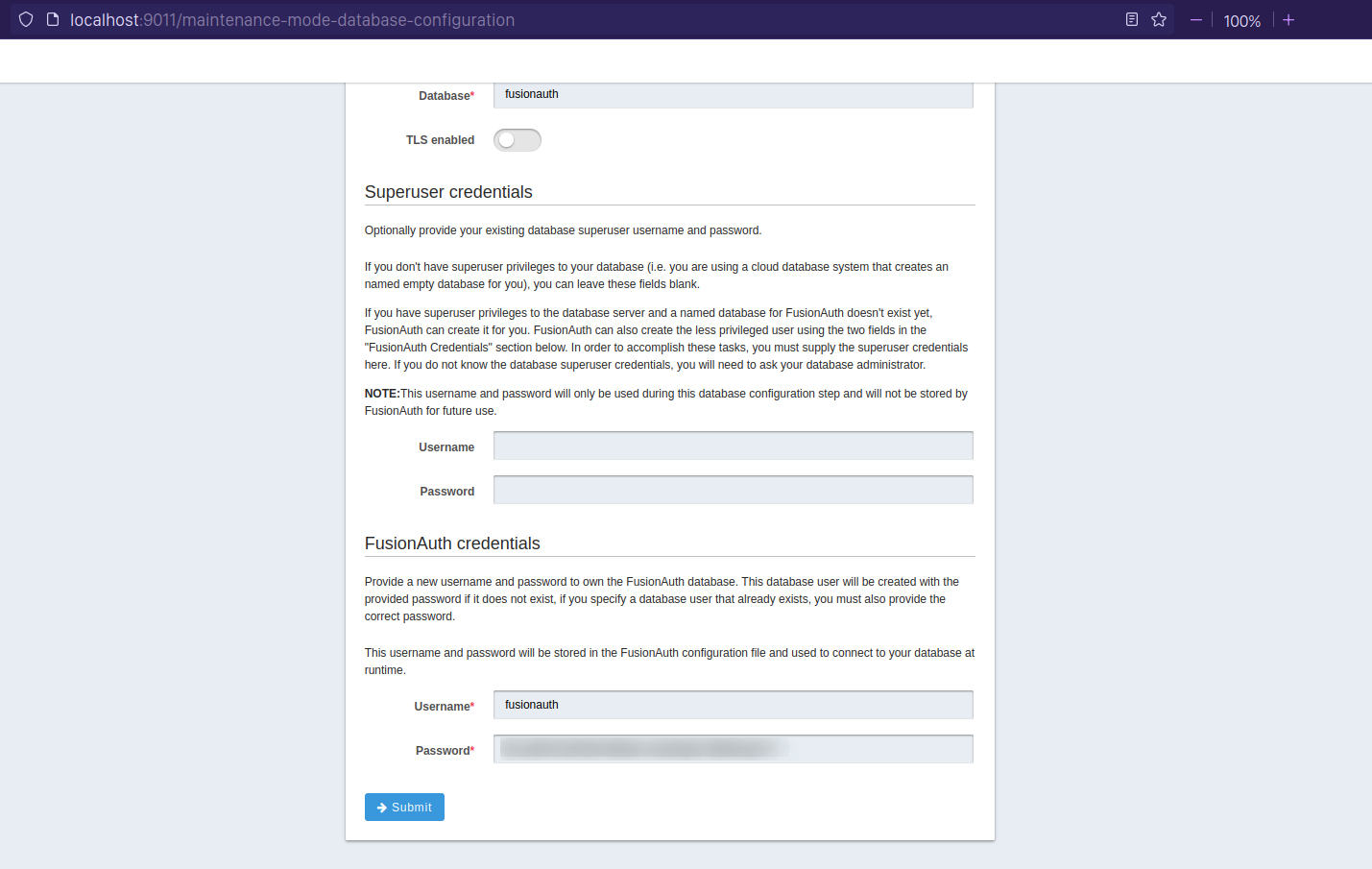Click 'If you don't have superuser privileges' paragraph
Viewport: 1372px width, 869px height.
pyautogui.click(x=657, y=276)
